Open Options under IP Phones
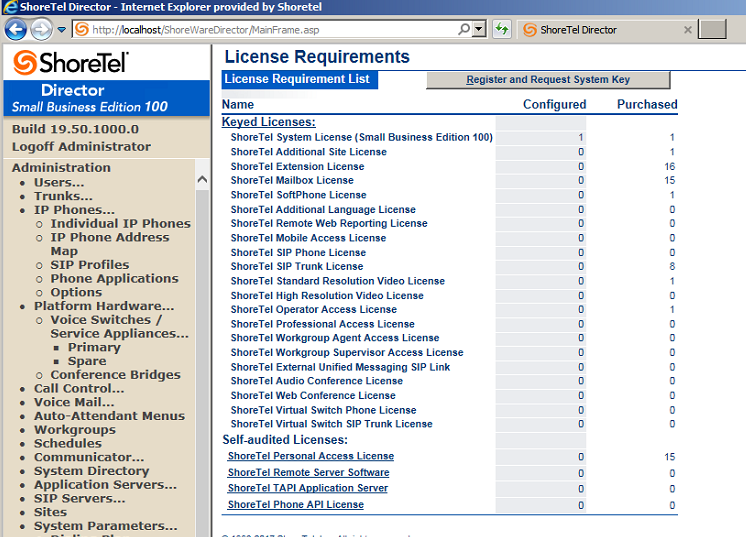The height and width of the screenshot is (537, 746). coord(76,293)
